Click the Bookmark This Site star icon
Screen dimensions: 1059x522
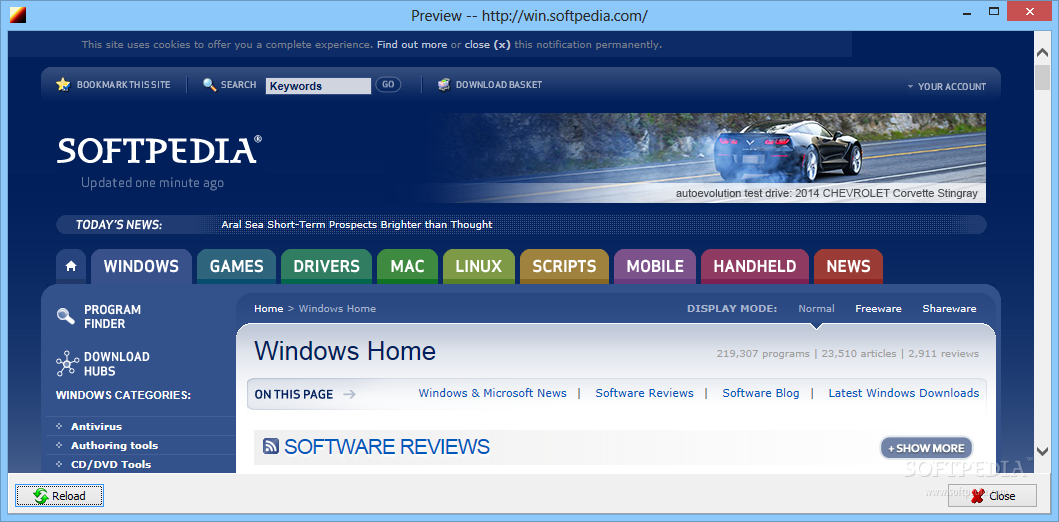pyautogui.click(x=63, y=85)
